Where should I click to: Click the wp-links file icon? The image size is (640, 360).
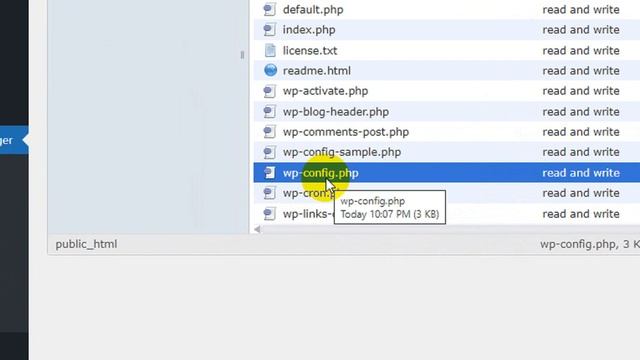pyautogui.click(x=269, y=213)
